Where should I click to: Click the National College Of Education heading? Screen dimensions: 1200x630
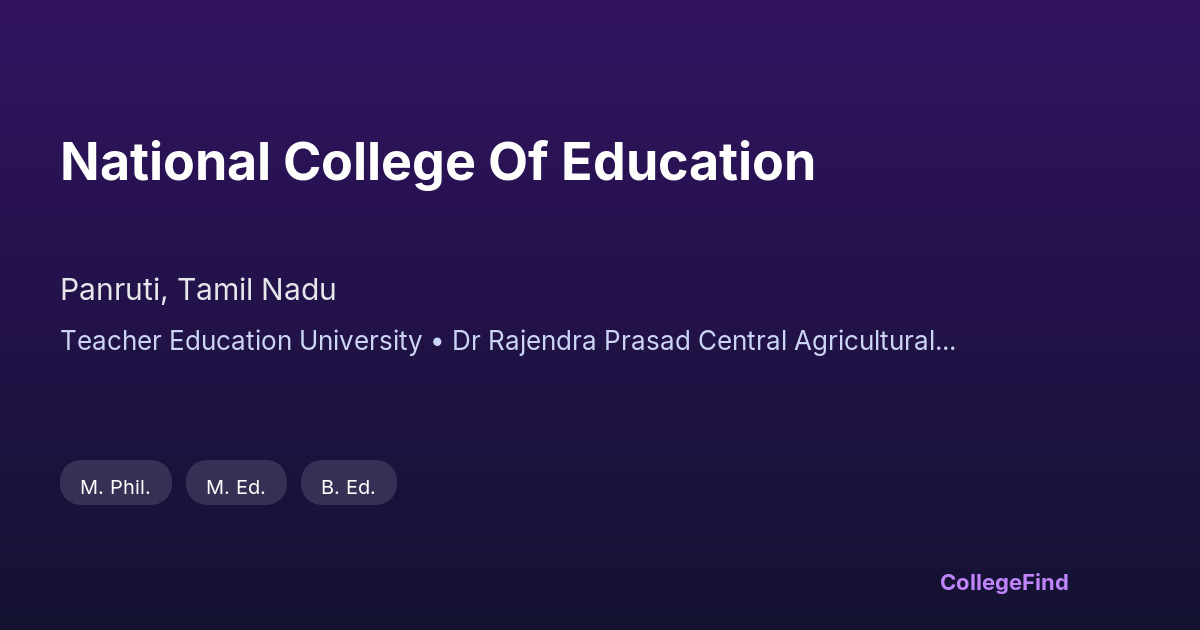[437, 162]
